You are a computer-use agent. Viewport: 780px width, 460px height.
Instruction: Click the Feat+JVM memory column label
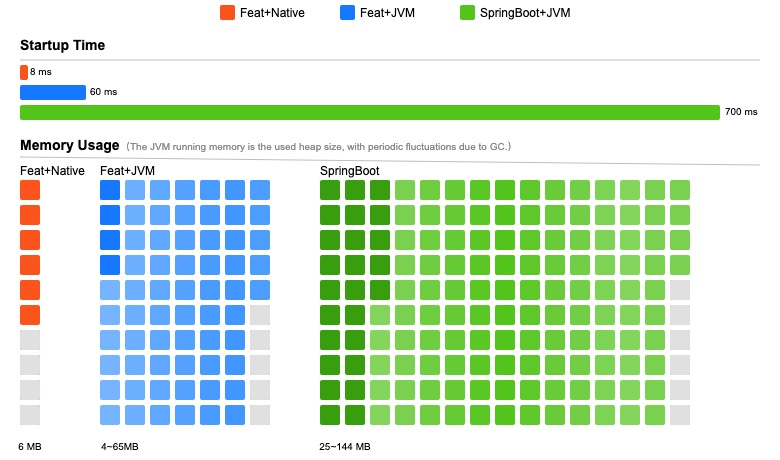127,171
